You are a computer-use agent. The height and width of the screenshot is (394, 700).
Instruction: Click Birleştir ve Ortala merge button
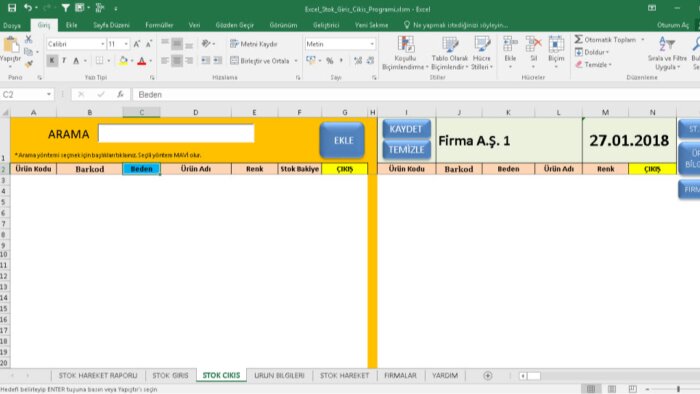pyautogui.click(x=260, y=61)
